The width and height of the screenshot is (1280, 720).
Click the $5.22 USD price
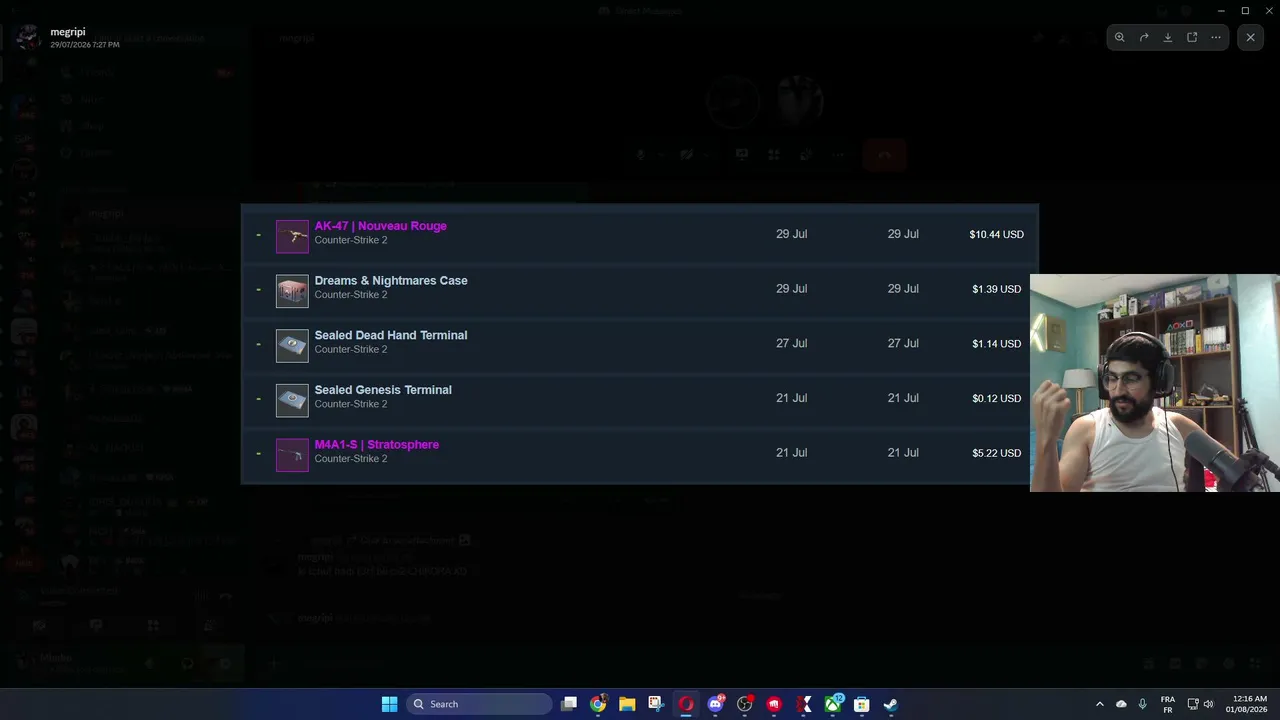point(997,453)
